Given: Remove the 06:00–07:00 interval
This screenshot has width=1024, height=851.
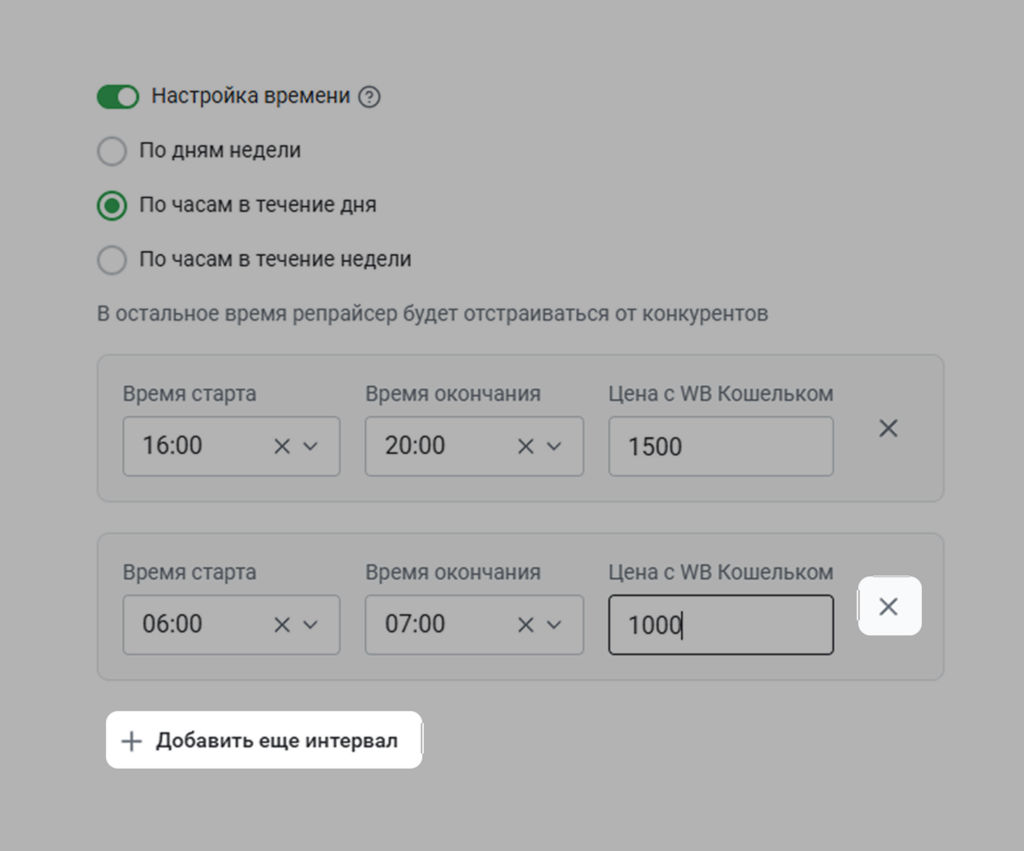Looking at the screenshot, I should coord(889,606).
